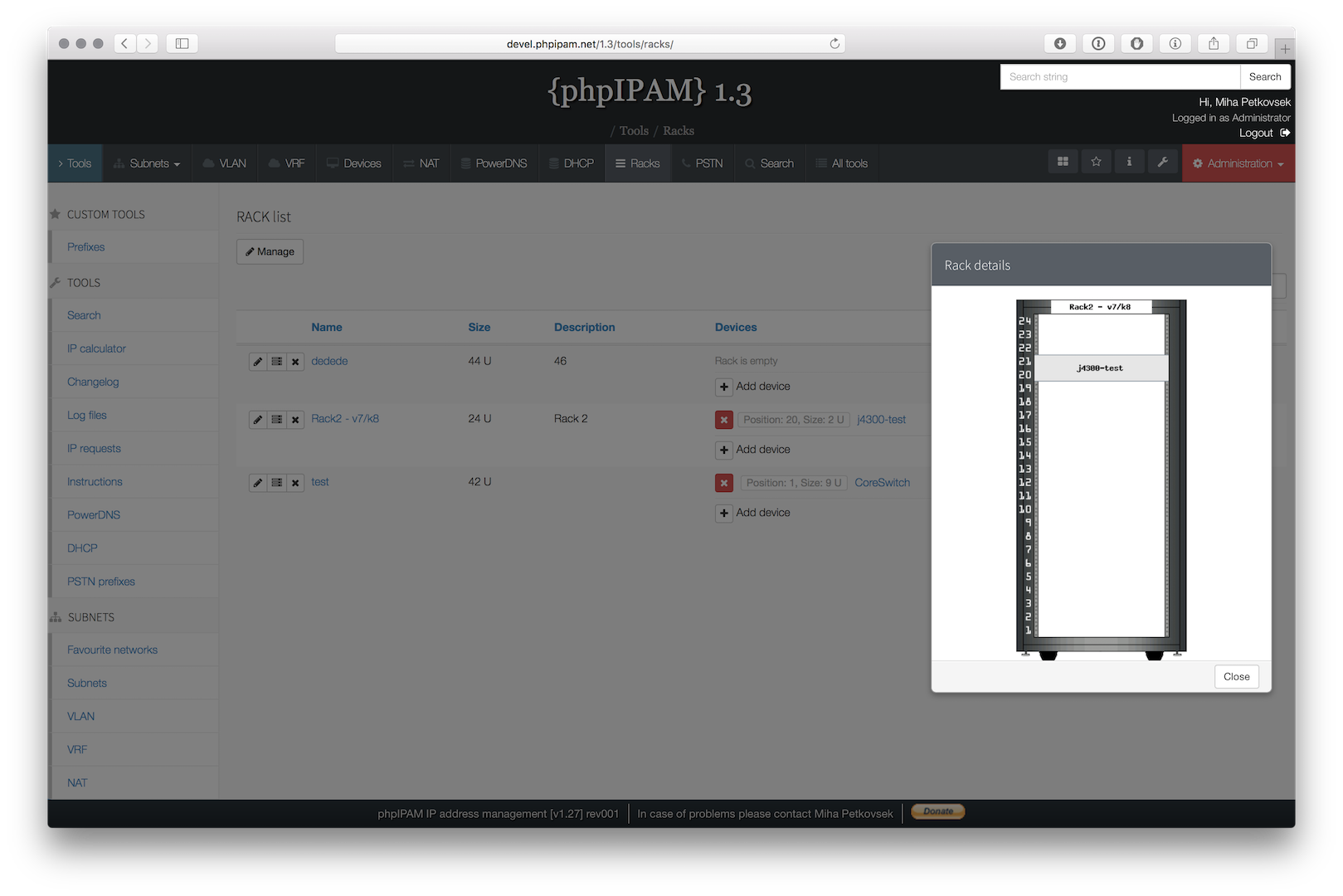
Task: Open Devices in top navbar
Action: [354, 163]
